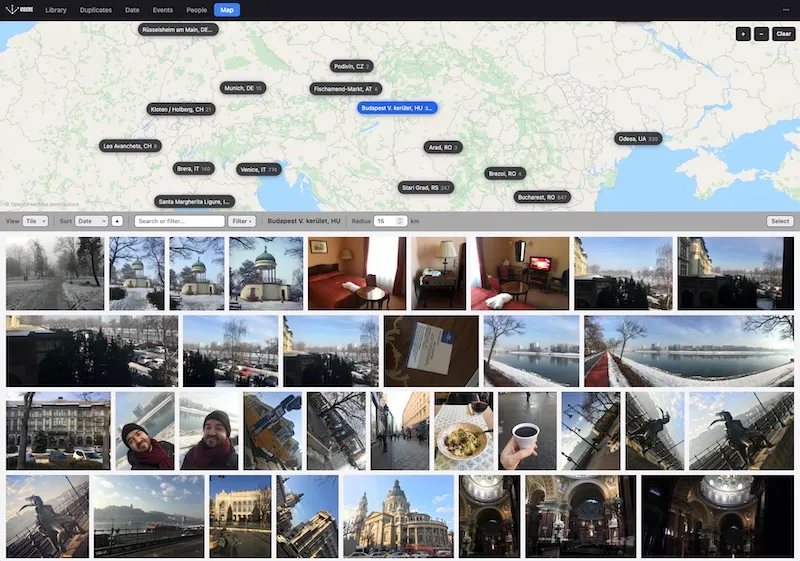Open the bedside lamp and phone photo
Image resolution: width=800 pixels, height=561 pixels.
(x=439, y=273)
